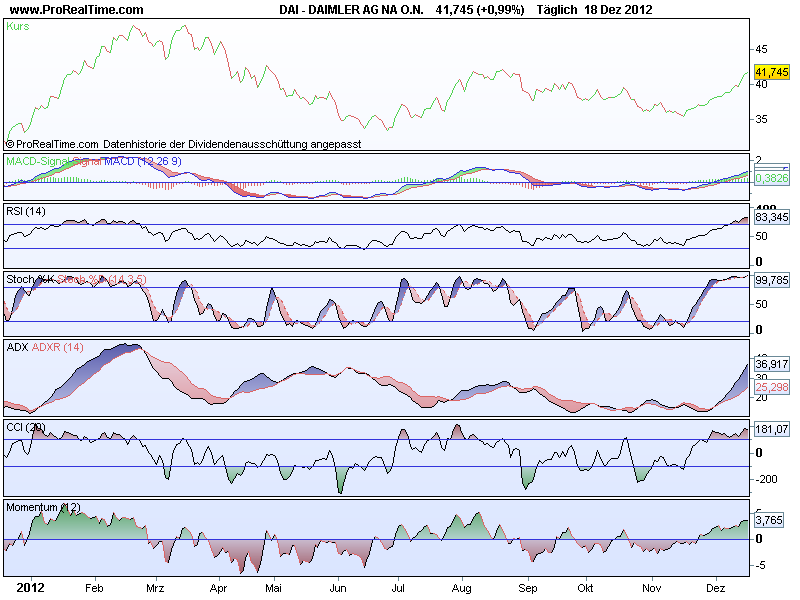Click the yellow 41,745 price tag
Screen dimensions: 800x600
[x=771, y=72]
